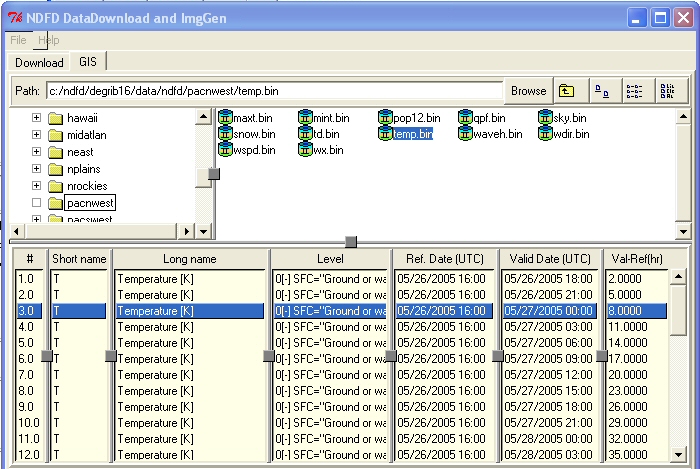Expand the neast folder node
The image size is (700, 469).
(37, 152)
